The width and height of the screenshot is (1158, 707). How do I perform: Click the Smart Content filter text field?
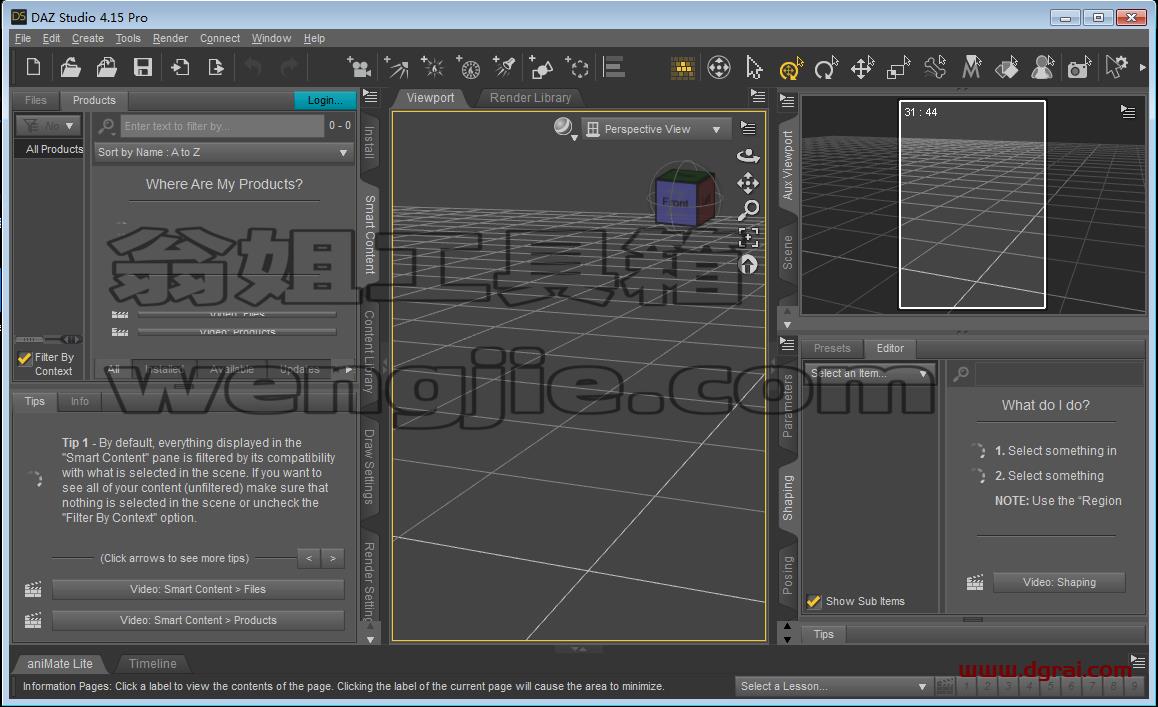pyautogui.click(x=222, y=126)
